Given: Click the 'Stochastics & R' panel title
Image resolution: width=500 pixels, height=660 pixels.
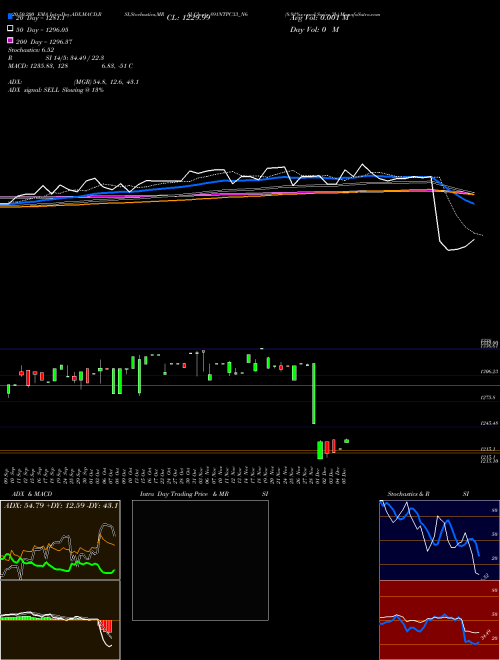Looking at the screenshot, I should pyautogui.click(x=408, y=494).
